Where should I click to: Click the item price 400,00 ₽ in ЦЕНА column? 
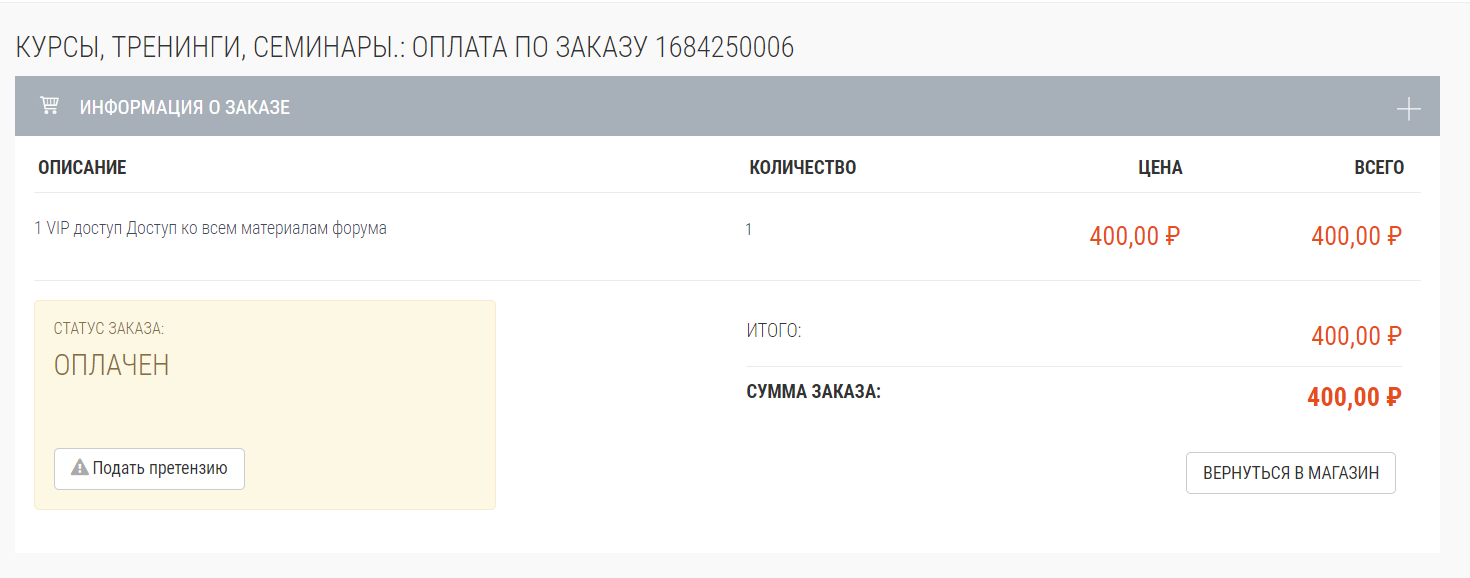pos(1135,237)
